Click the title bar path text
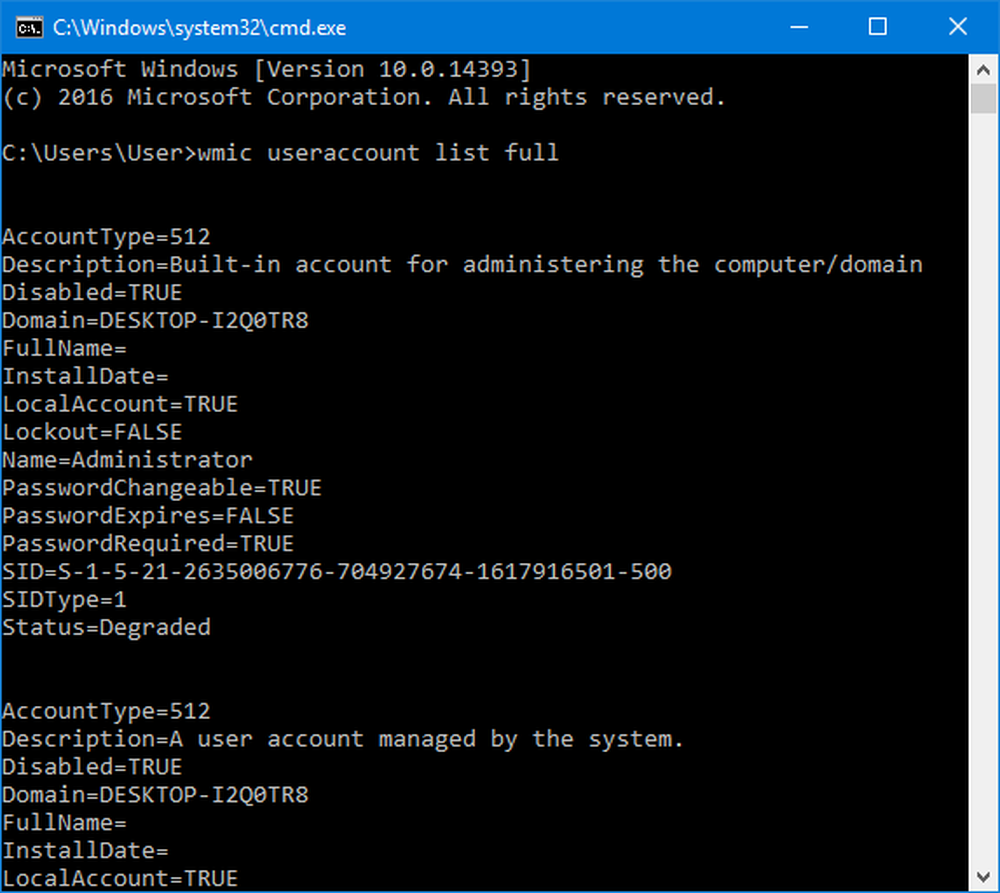 pyautogui.click(x=198, y=28)
